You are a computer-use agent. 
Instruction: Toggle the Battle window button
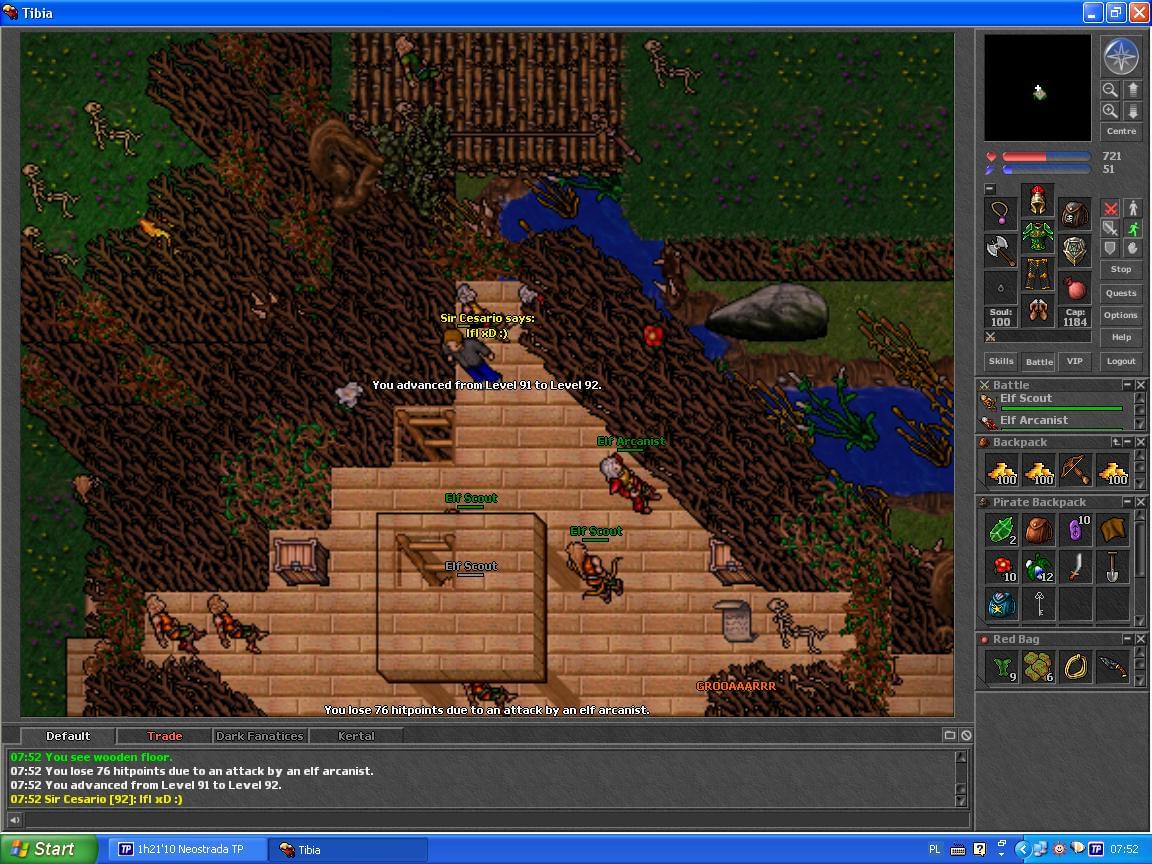click(1039, 361)
